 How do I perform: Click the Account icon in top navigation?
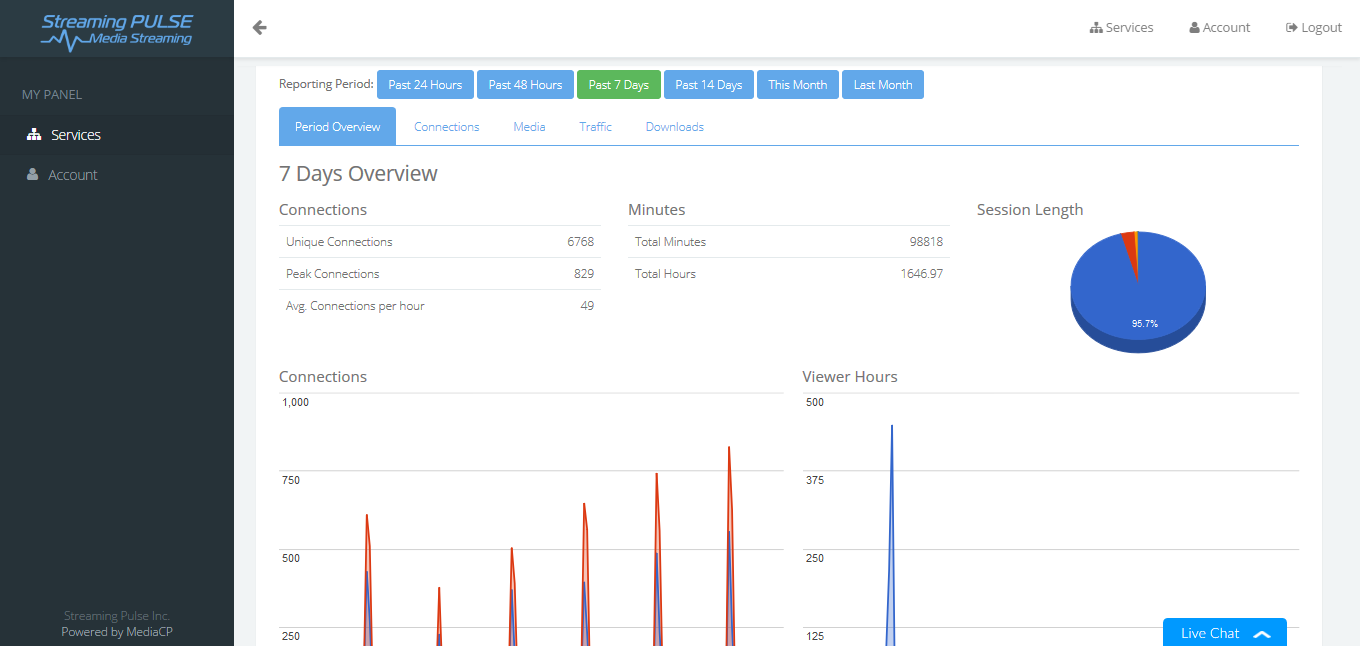click(1194, 28)
